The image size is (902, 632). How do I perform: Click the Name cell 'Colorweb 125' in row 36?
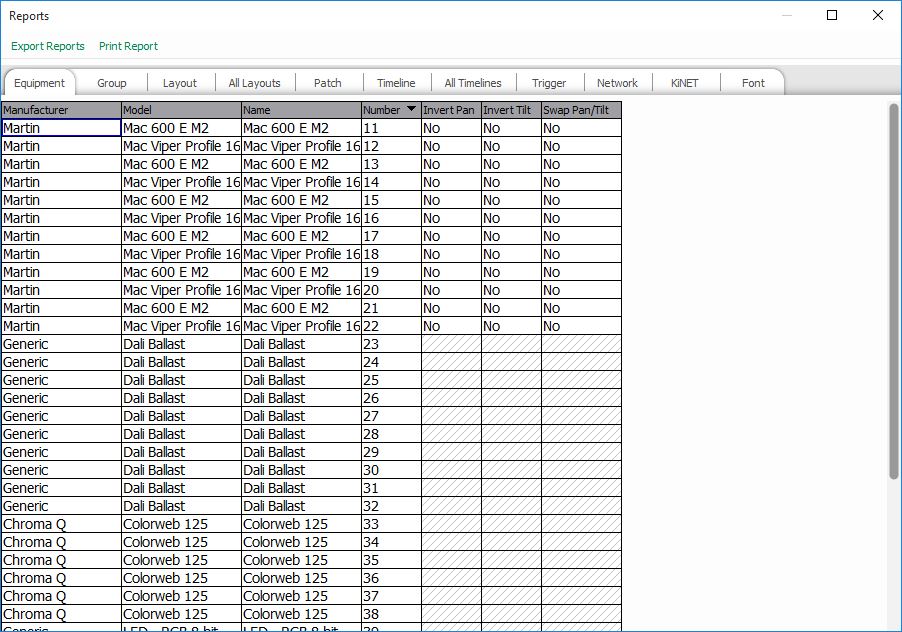tap(301, 579)
